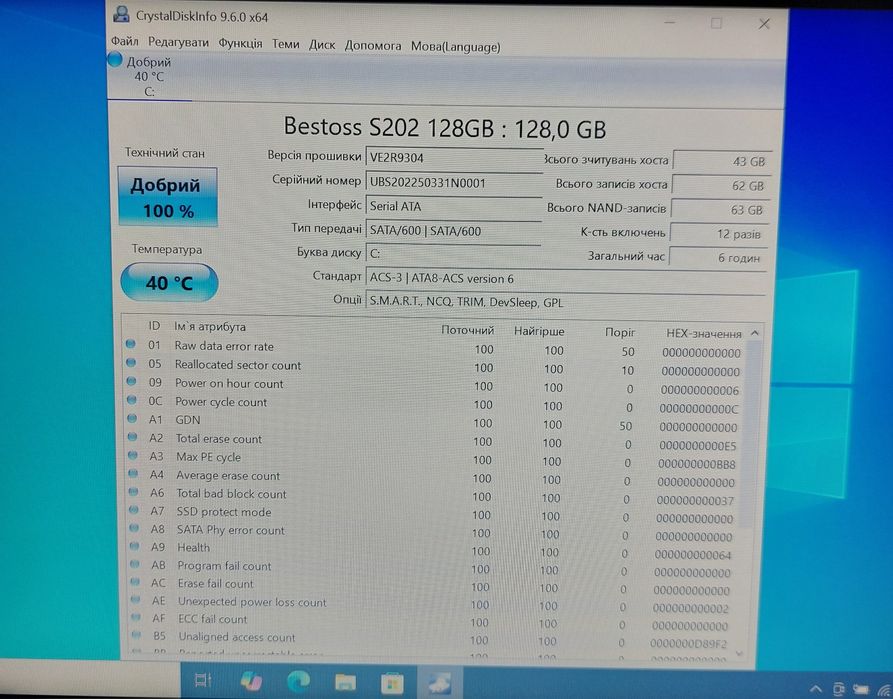
Task: Click the drive letter field C:
Action: (x=453, y=254)
